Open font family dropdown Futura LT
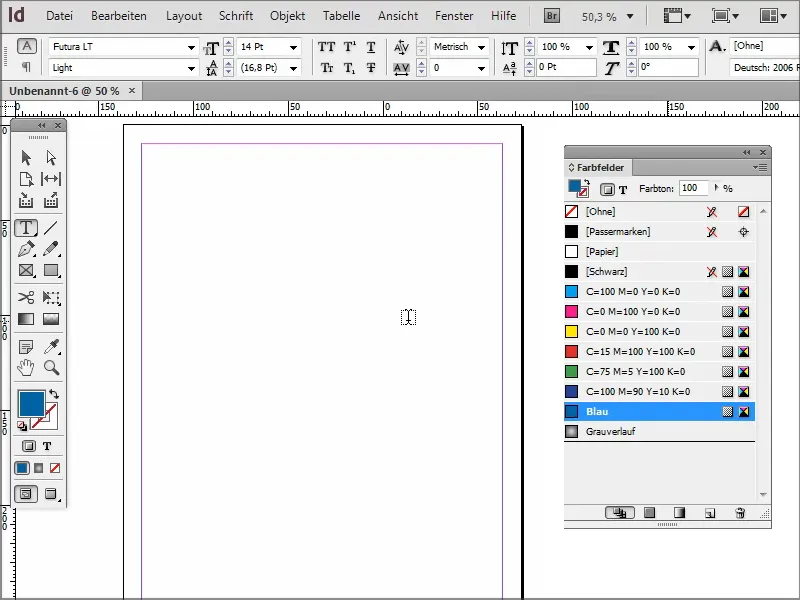Screen dimensions: 800x600 tap(191, 47)
